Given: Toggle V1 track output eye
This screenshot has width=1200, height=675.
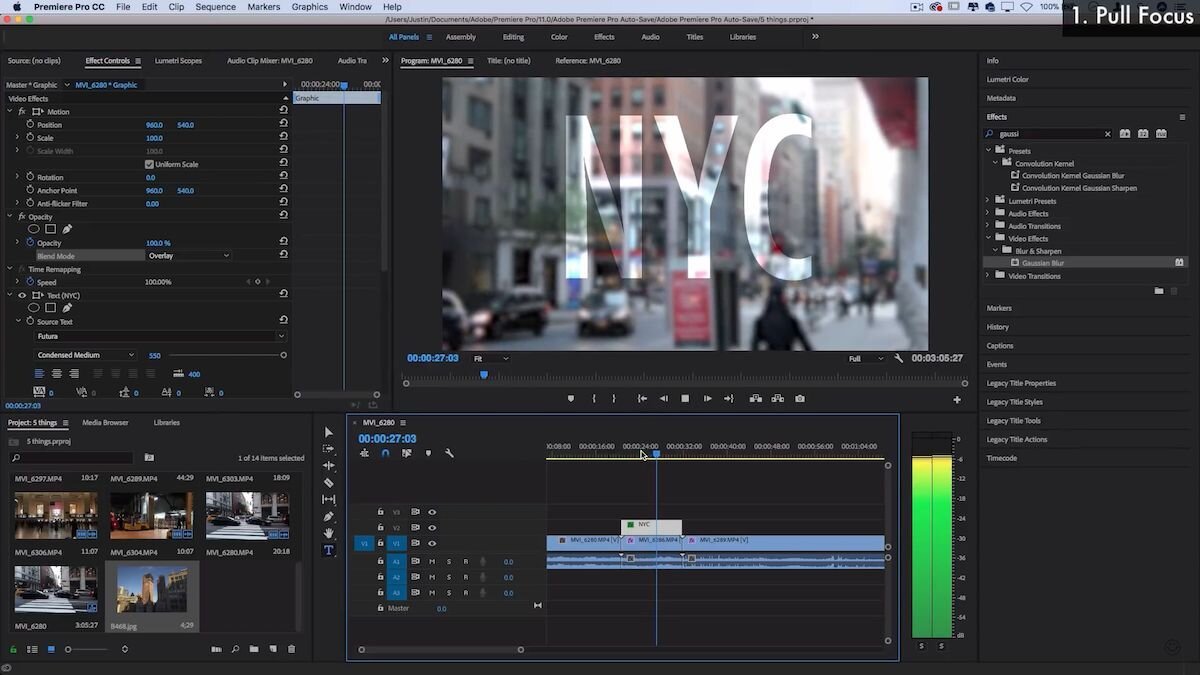Looking at the screenshot, I should 432,544.
